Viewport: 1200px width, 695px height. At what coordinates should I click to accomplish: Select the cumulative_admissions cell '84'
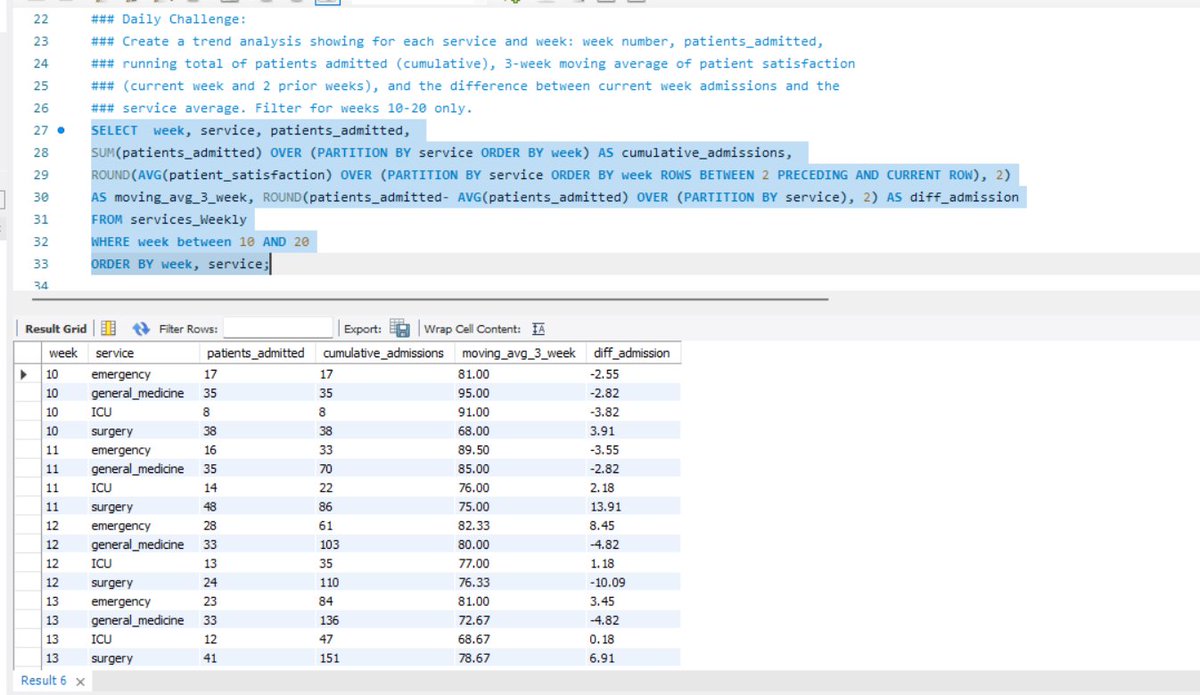(x=383, y=602)
